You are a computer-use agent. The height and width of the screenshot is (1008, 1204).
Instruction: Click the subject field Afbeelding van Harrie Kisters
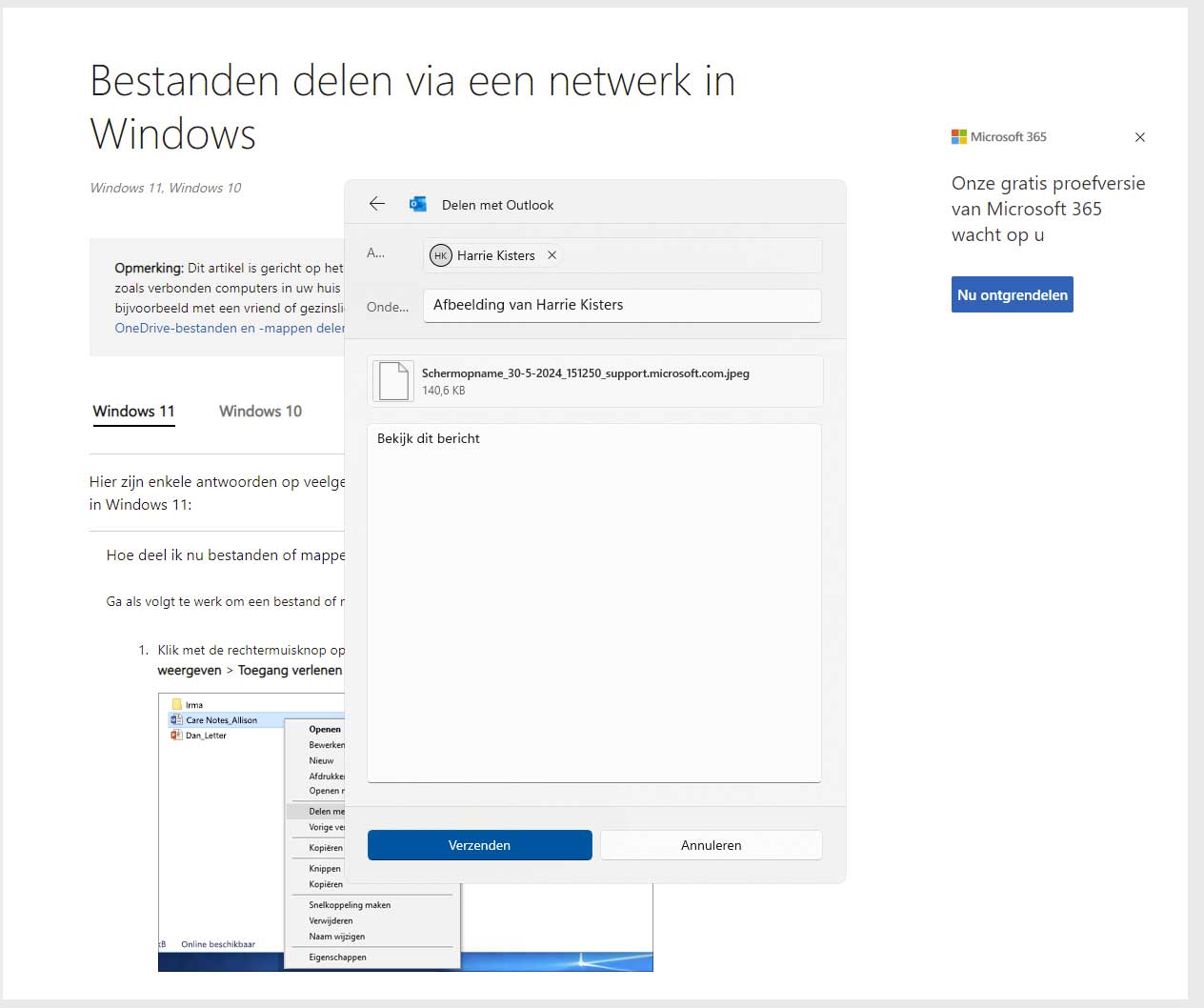point(622,305)
